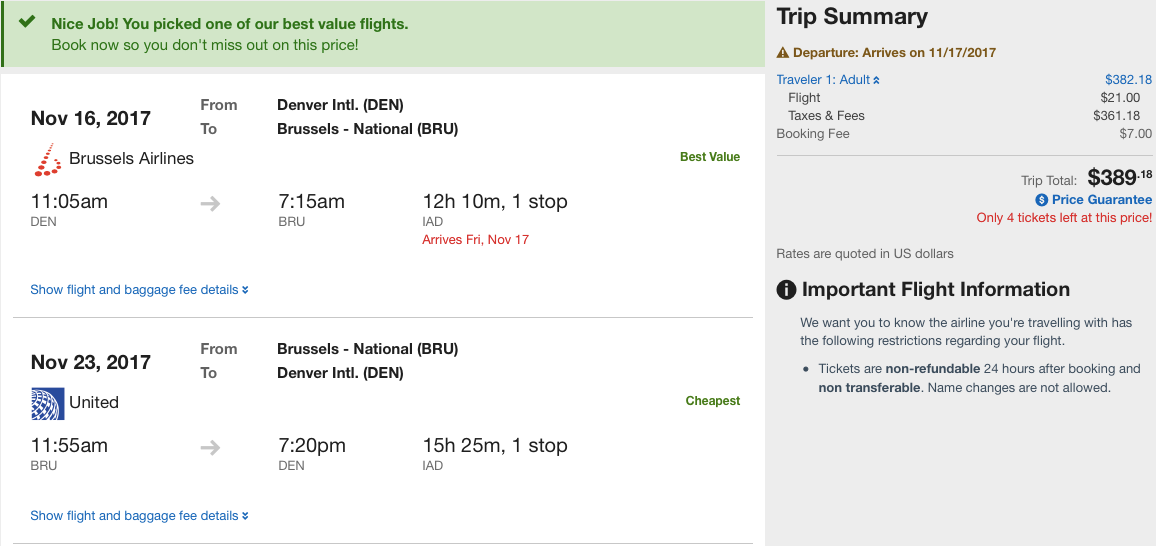Expand outbound flight and baggage fee details
Image resolution: width=1156 pixels, height=546 pixels.
tap(139, 290)
